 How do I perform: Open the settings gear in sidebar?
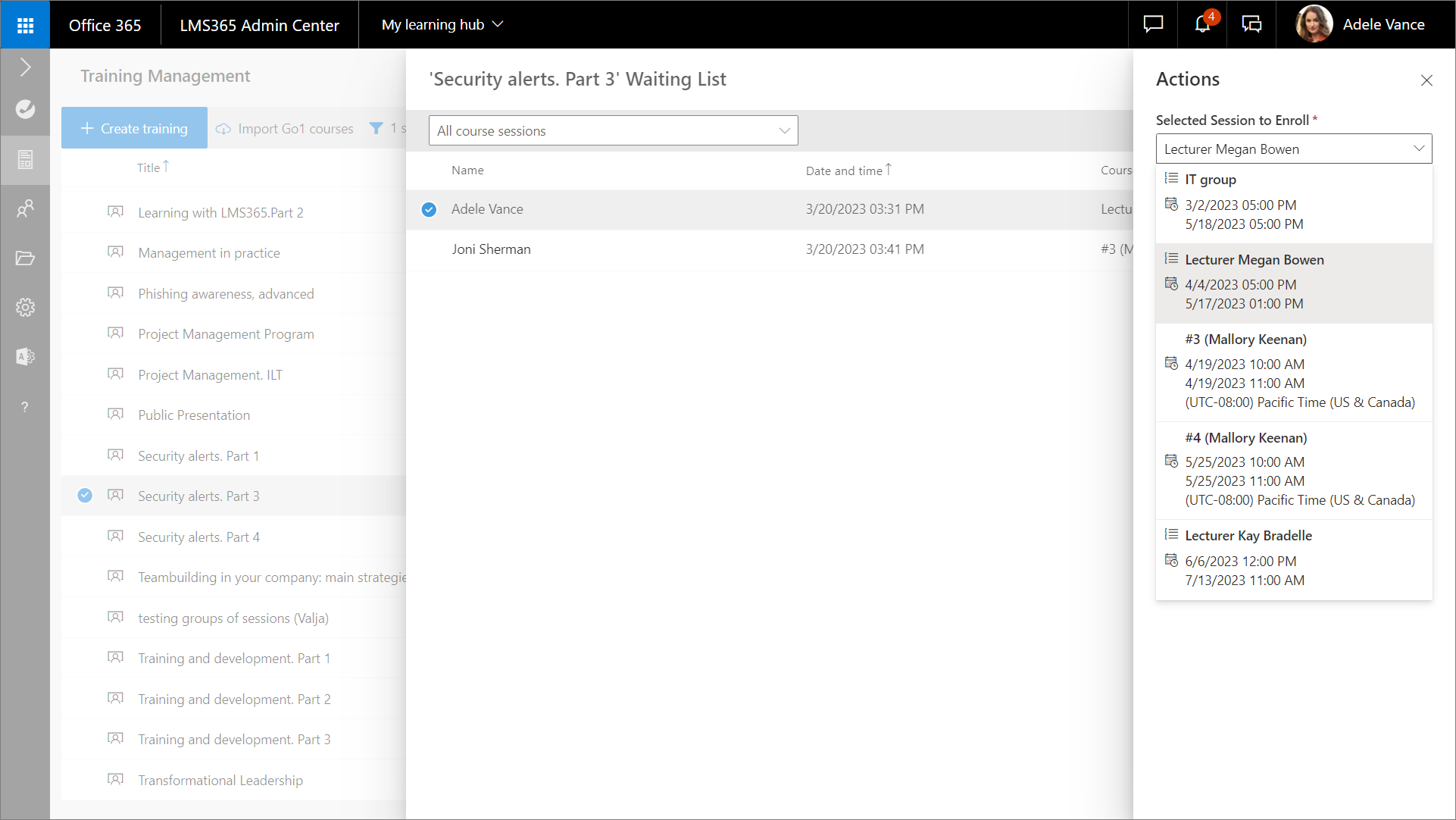tap(25, 307)
